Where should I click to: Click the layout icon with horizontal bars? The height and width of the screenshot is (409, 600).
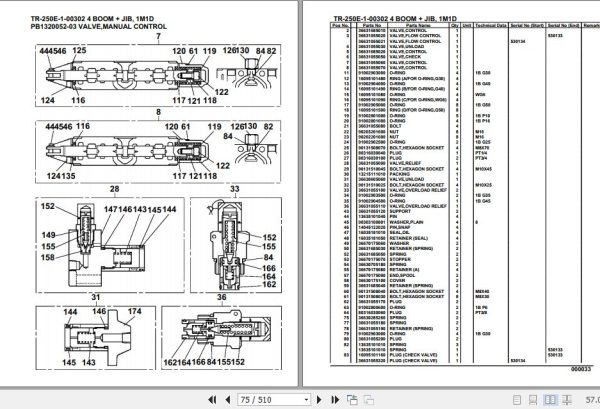click(x=567, y=400)
